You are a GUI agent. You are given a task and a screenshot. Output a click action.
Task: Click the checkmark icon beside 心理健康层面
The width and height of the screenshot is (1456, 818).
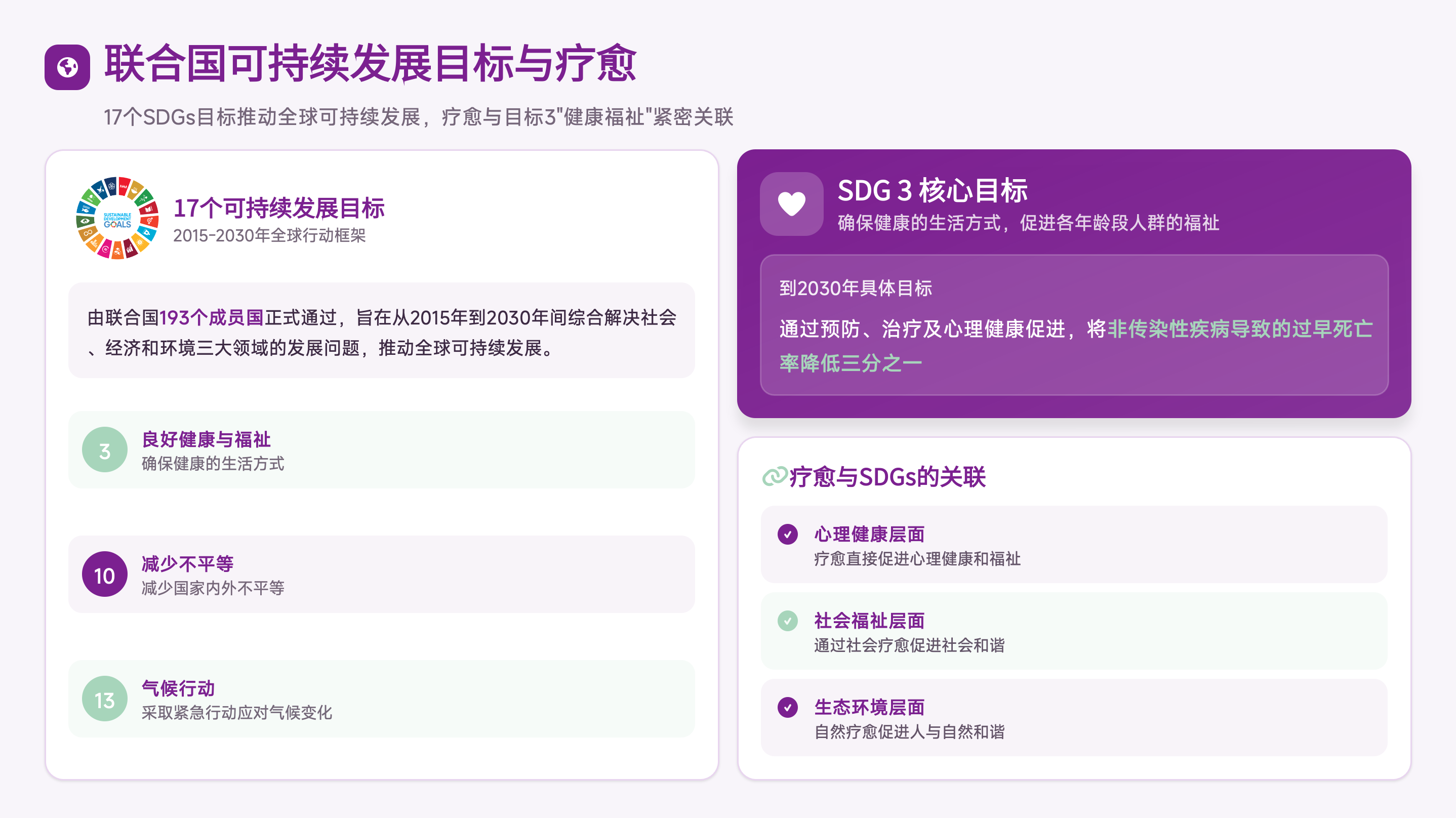[787, 534]
